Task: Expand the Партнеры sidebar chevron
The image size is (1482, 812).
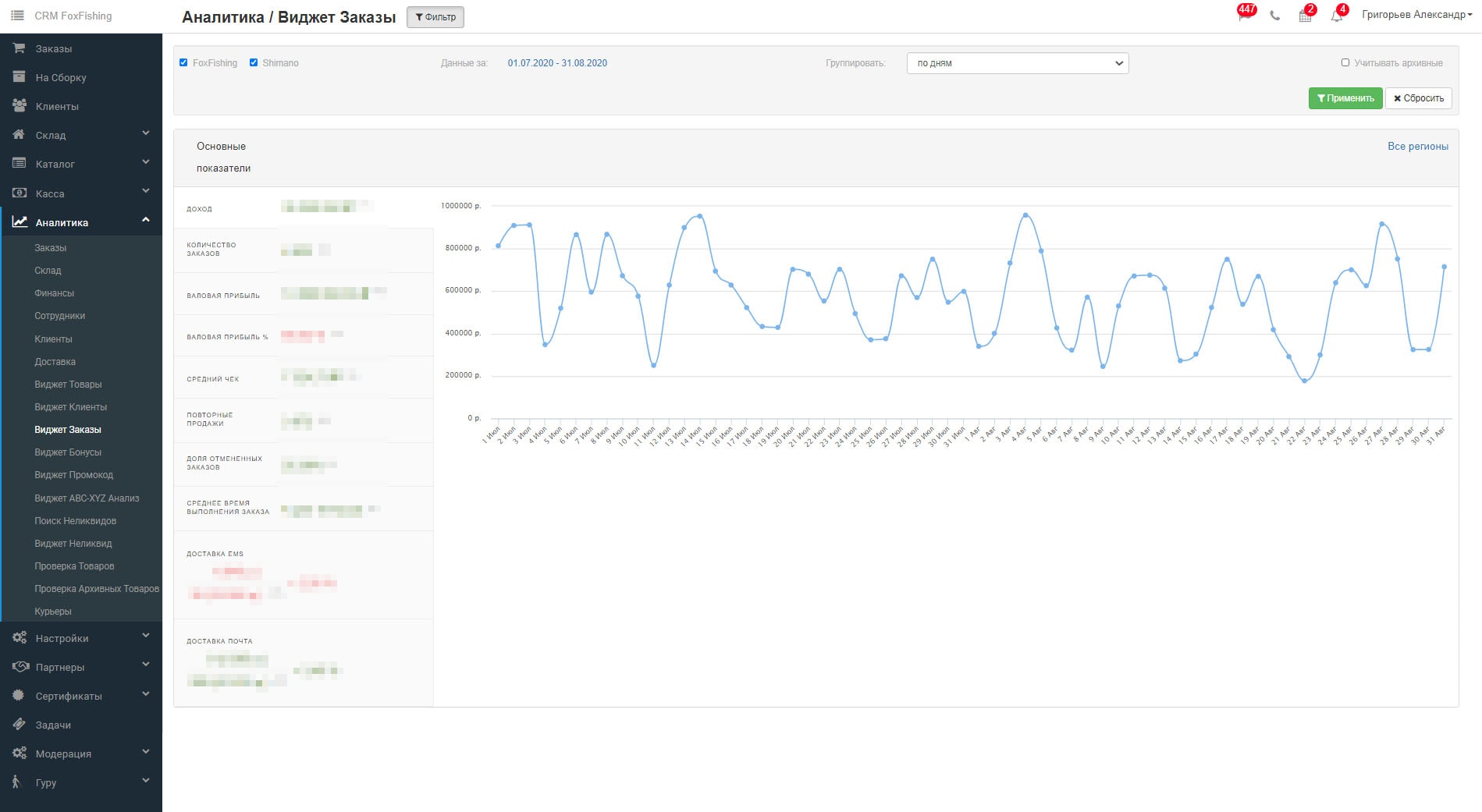Action: pyautogui.click(x=146, y=665)
